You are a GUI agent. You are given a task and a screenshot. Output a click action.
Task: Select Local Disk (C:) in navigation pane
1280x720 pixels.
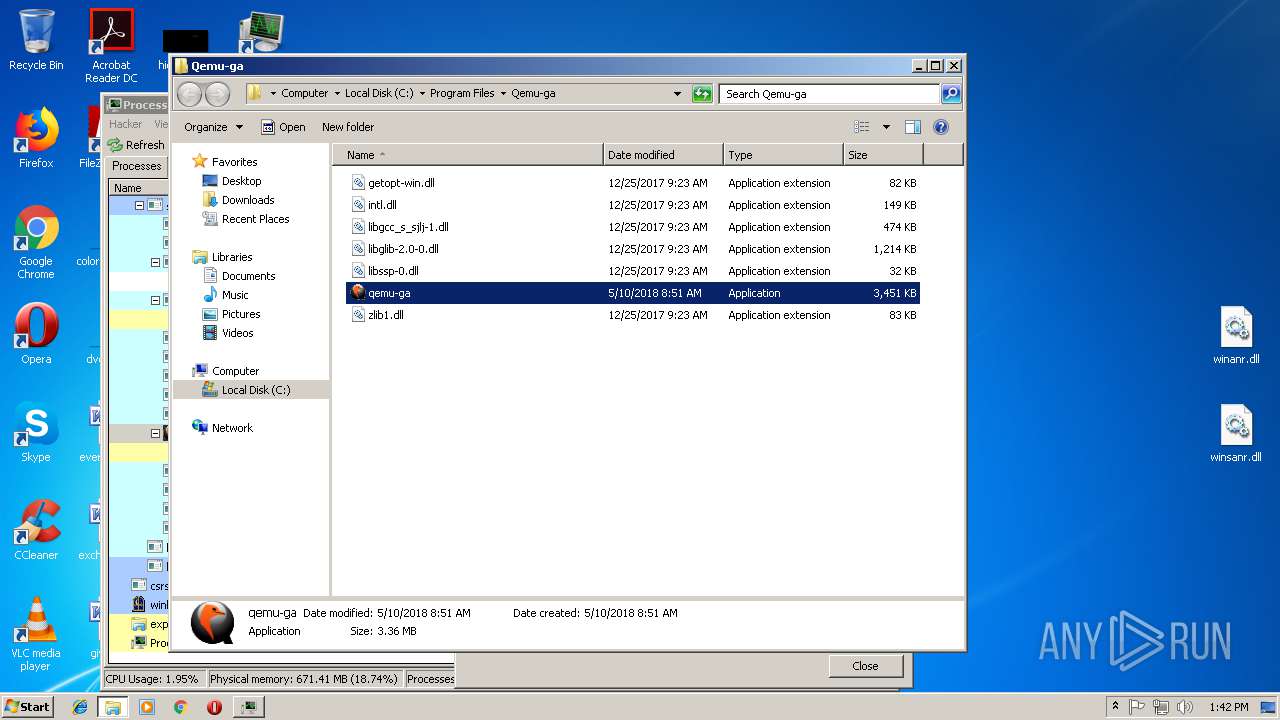[x=251, y=390]
